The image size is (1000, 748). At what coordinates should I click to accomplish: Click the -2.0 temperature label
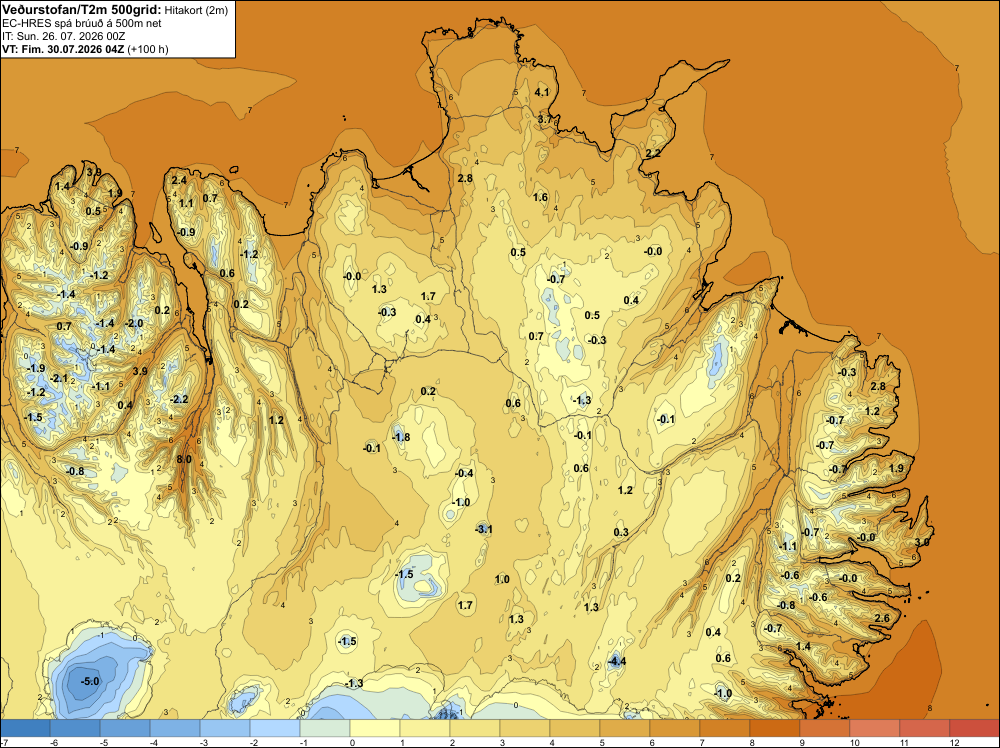134,323
